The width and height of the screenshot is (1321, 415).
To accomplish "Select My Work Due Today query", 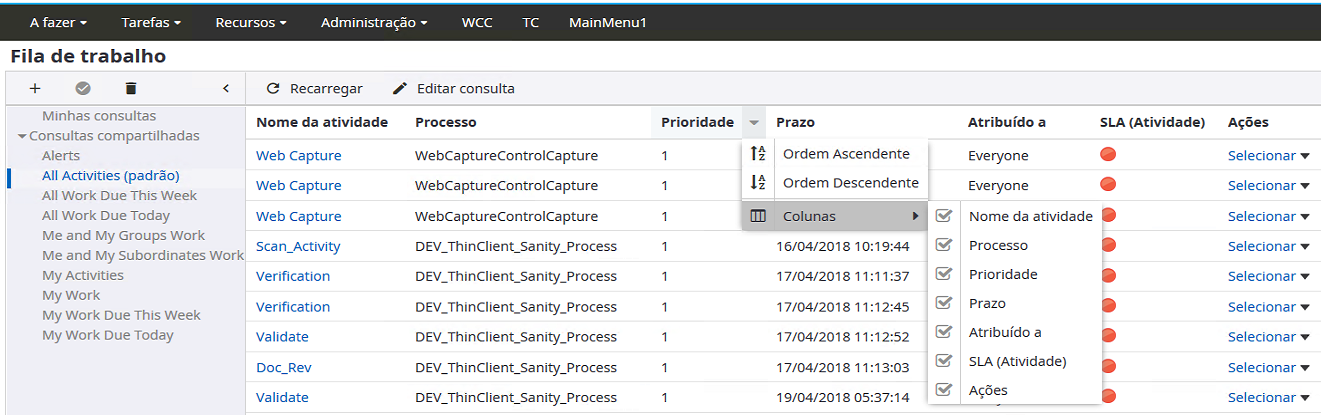I will (108, 335).
